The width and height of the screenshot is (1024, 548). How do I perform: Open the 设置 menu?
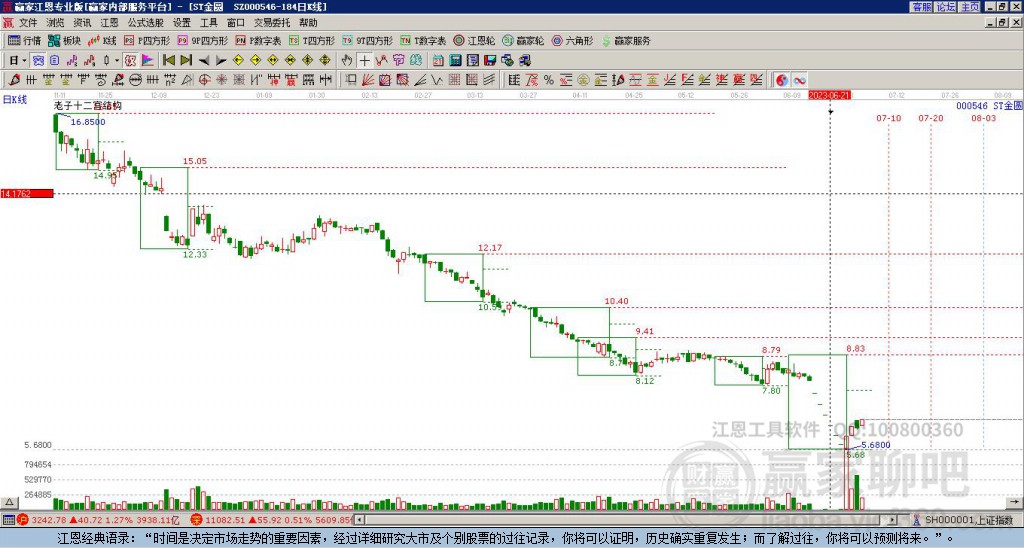[x=182, y=23]
